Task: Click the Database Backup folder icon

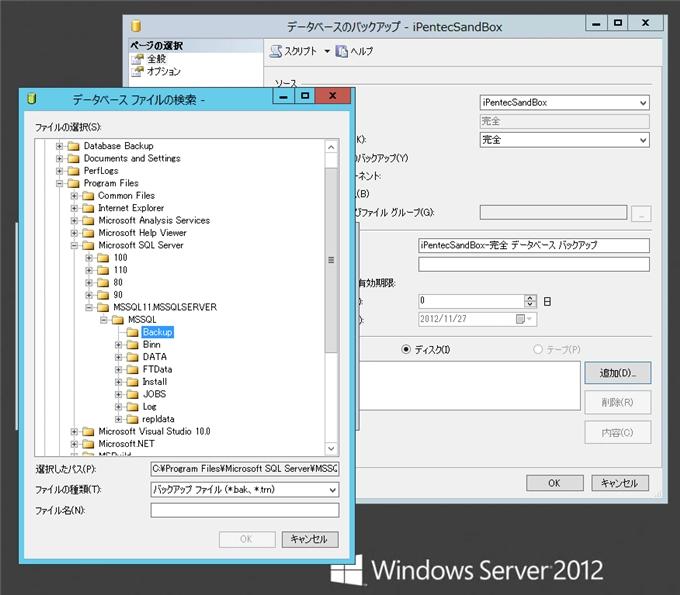Action: click(74, 146)
